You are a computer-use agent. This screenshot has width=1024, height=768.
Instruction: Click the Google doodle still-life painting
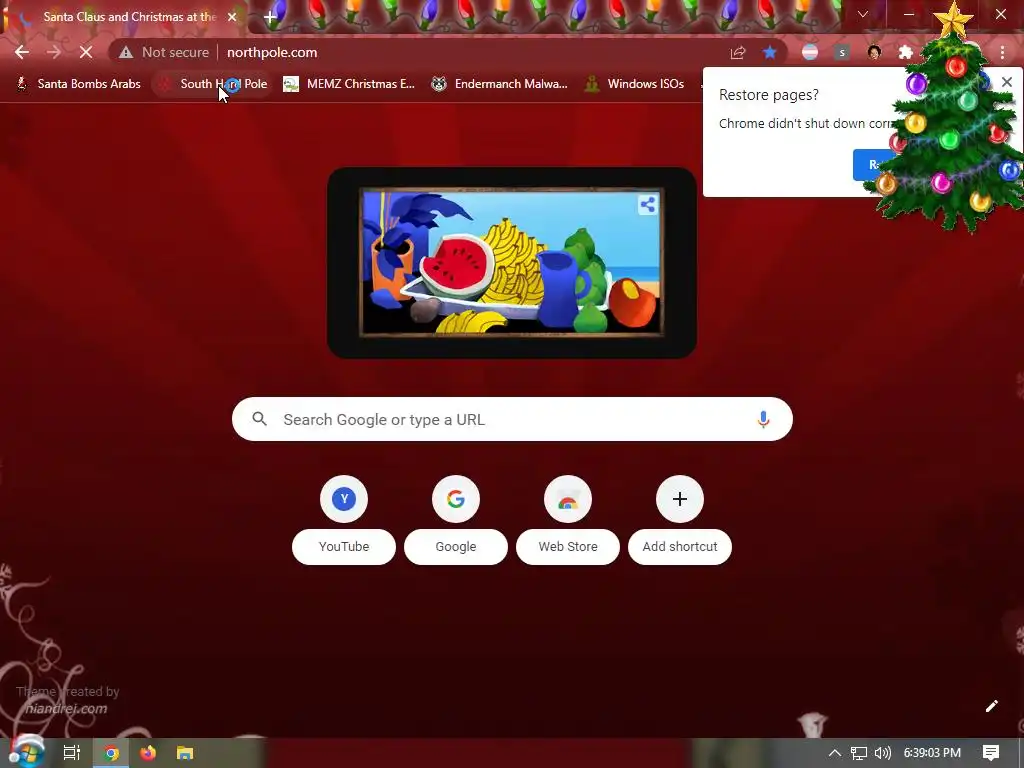(511, 263)
